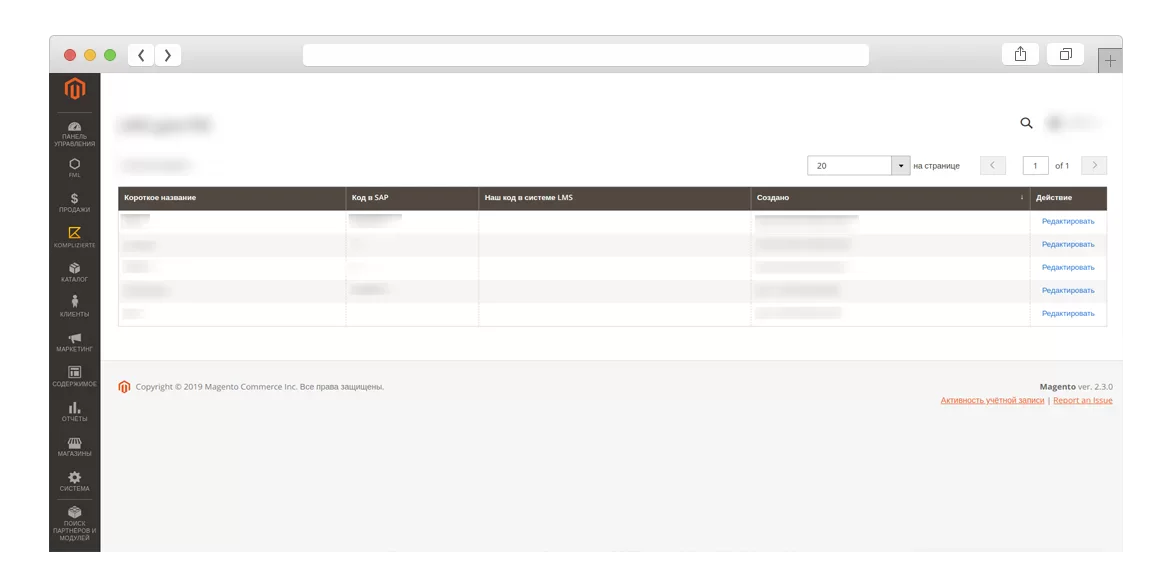Click Редактировать in the first table row
The height and width of the screenshot is (588, 1172).
[1068, 221]
